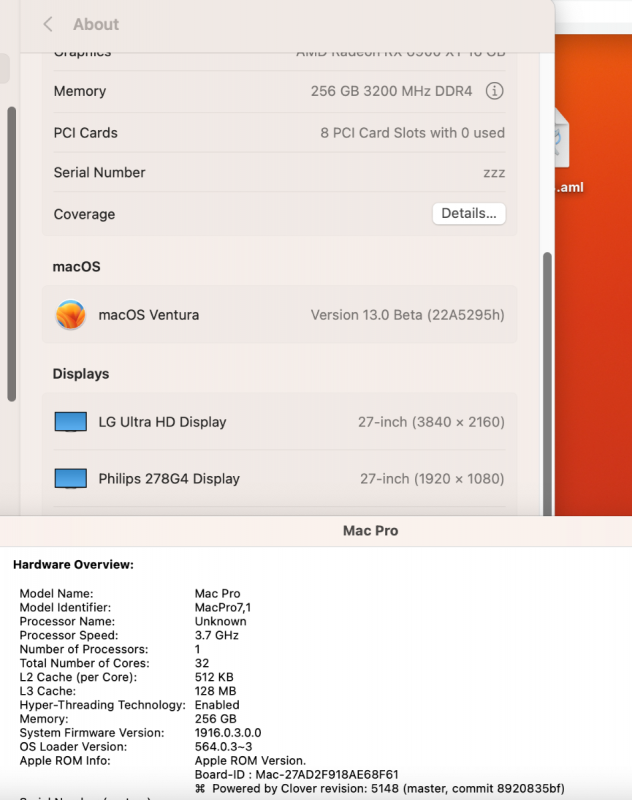
Task: Click the Apple ROM Info label
Action: (x=65, y=761)
